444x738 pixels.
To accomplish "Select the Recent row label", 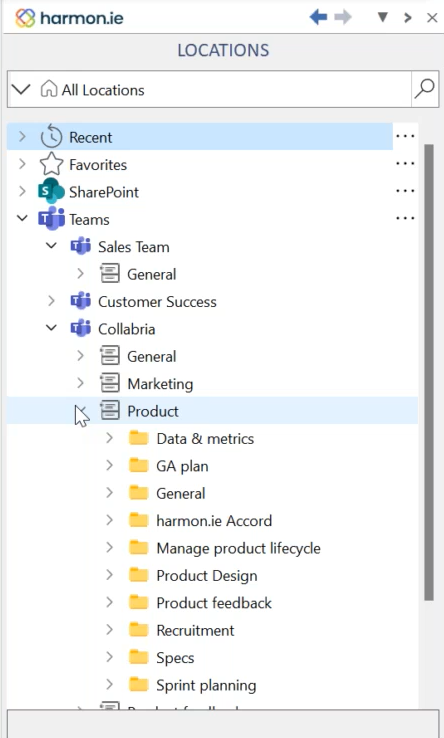I will tap(90, 137).
